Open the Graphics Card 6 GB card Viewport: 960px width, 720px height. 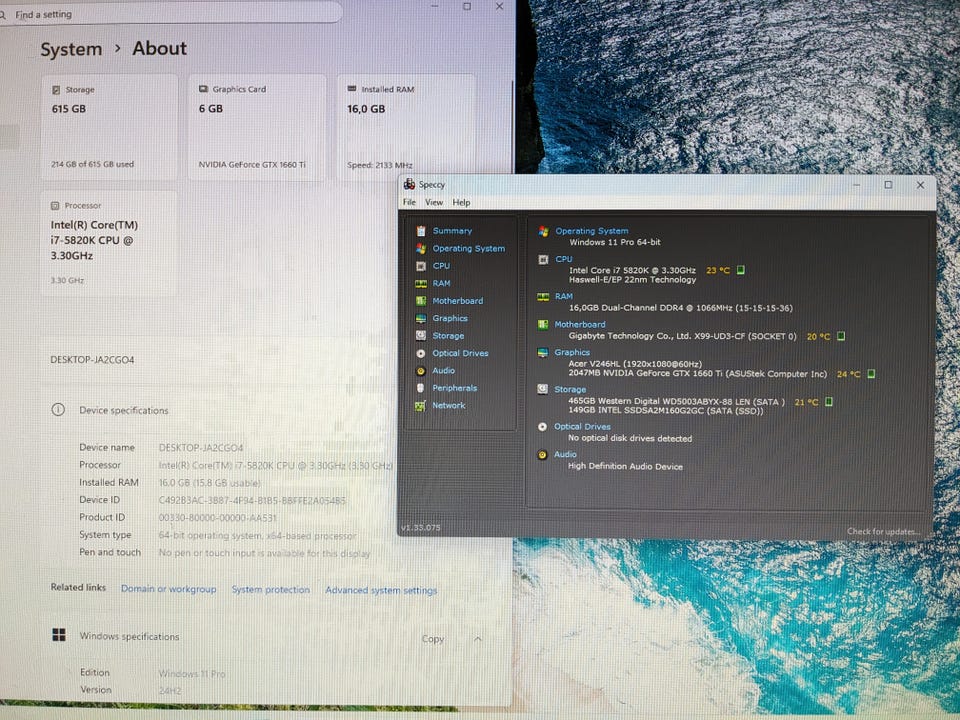(x=257, y=127)
